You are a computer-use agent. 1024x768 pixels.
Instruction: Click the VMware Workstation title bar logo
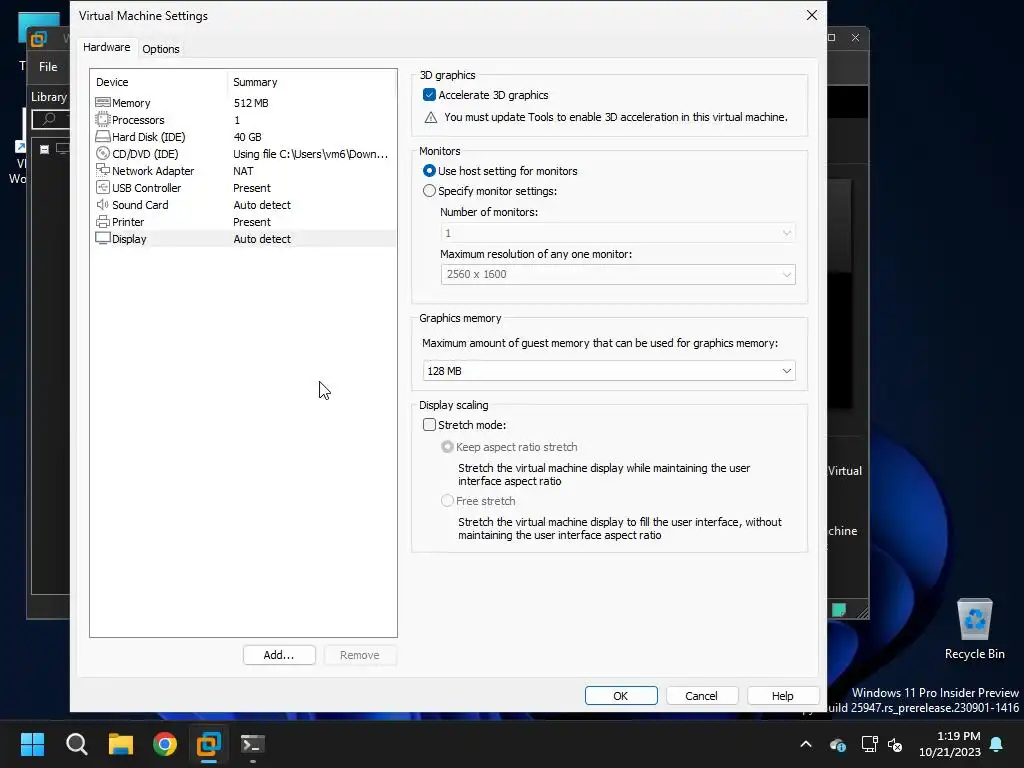click(x=39, y=39)
